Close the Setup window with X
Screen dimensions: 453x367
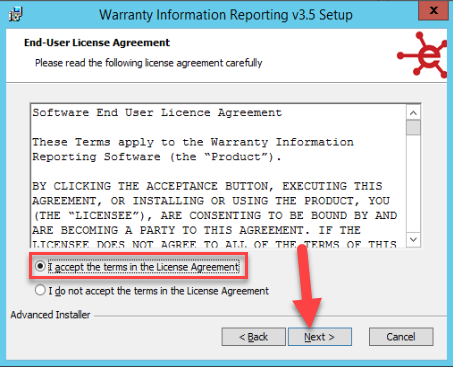(433, 10)
